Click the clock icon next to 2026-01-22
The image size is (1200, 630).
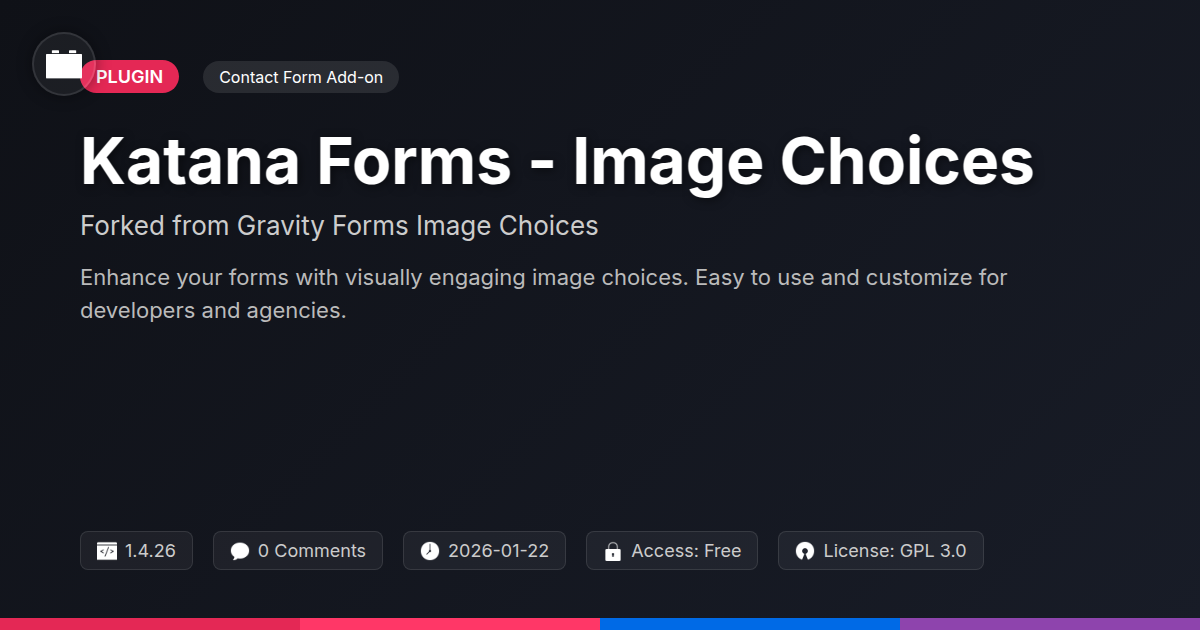point(430,551)
